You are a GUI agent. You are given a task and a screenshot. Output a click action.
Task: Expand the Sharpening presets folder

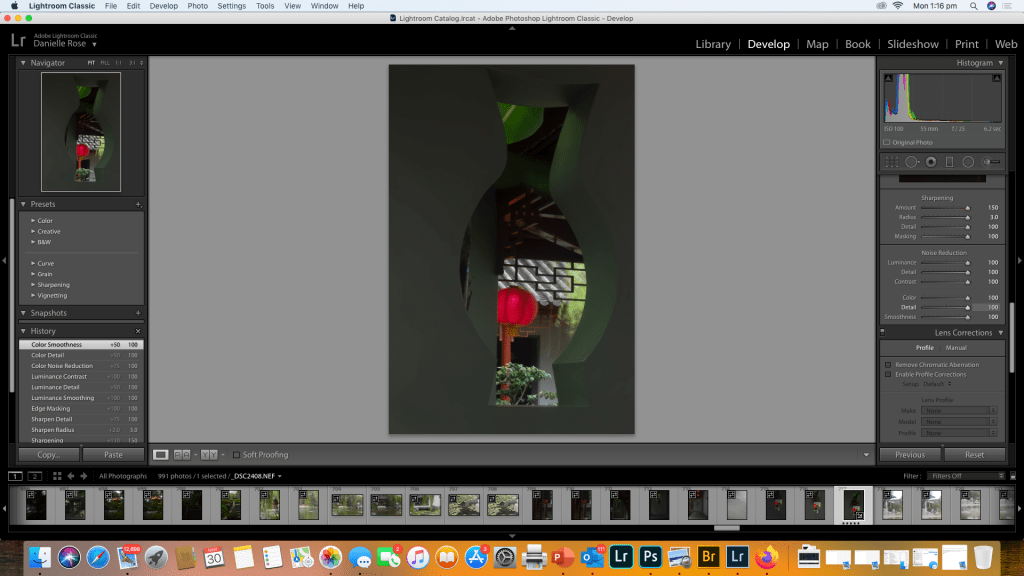pyautogui.click(x=33, y=285)
